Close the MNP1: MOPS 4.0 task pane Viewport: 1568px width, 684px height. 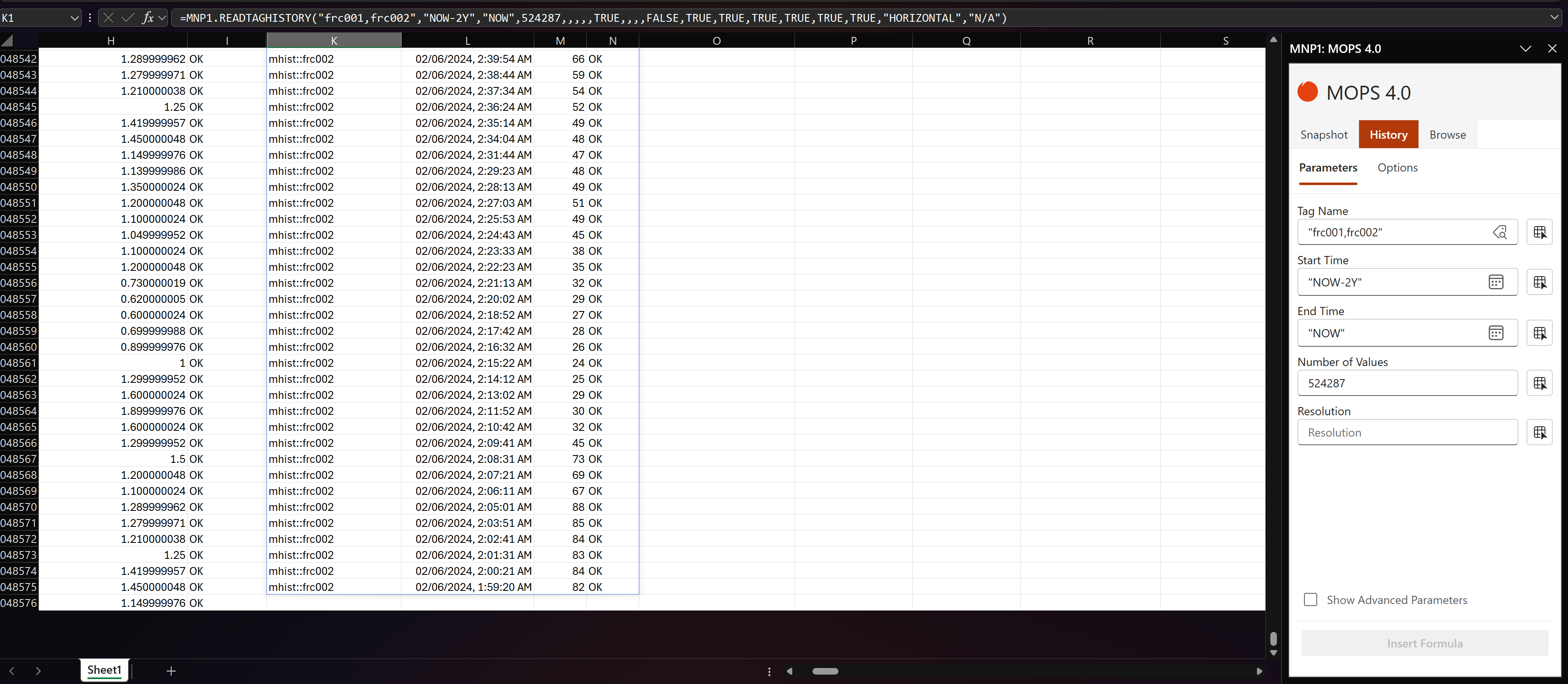(1553, 49)
